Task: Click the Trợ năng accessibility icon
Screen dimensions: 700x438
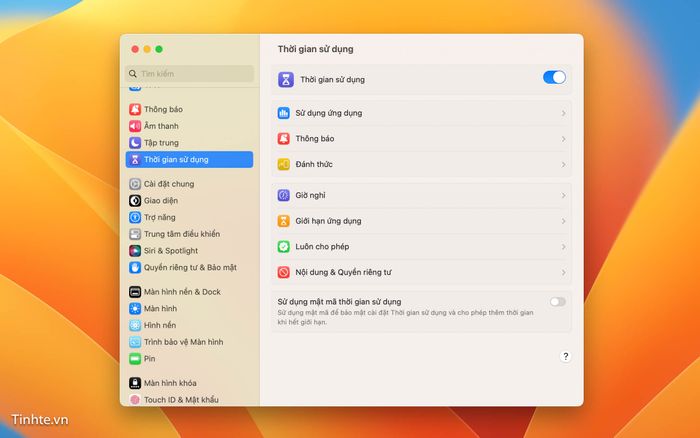Action: click(135, 217)
